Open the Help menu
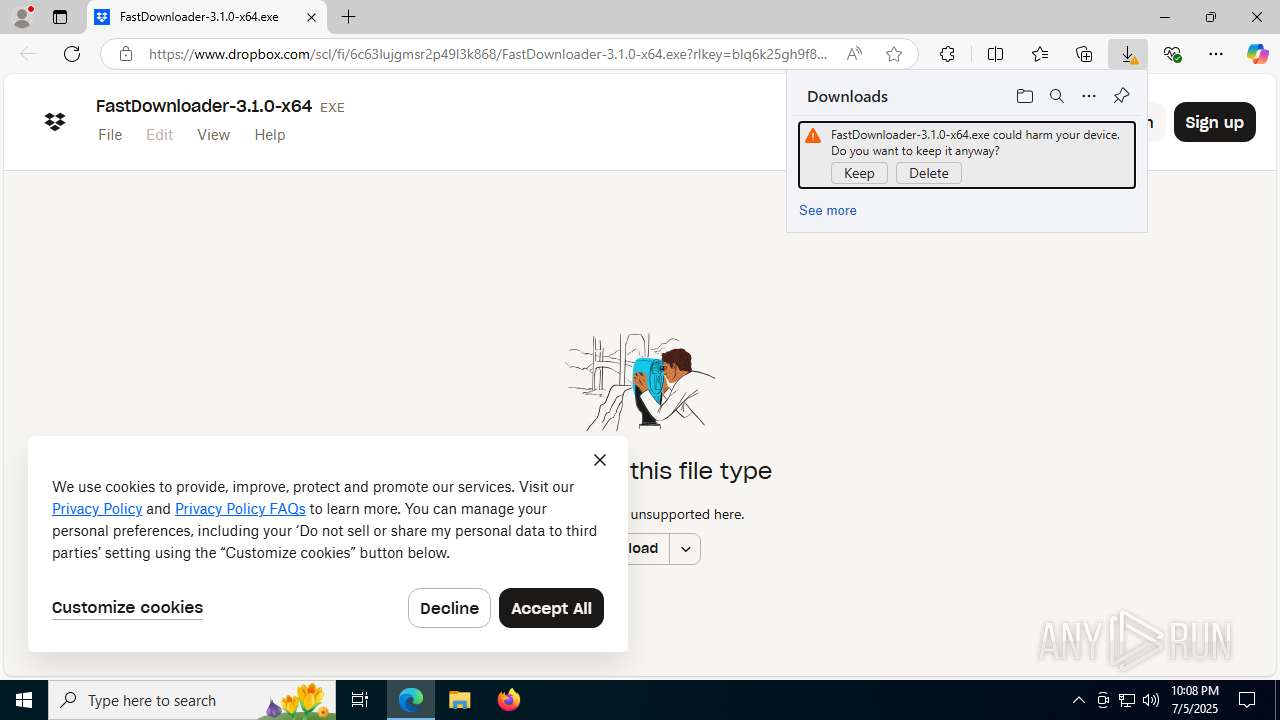The height and width of the screenshot is (720, 1280). coord(270,135)
